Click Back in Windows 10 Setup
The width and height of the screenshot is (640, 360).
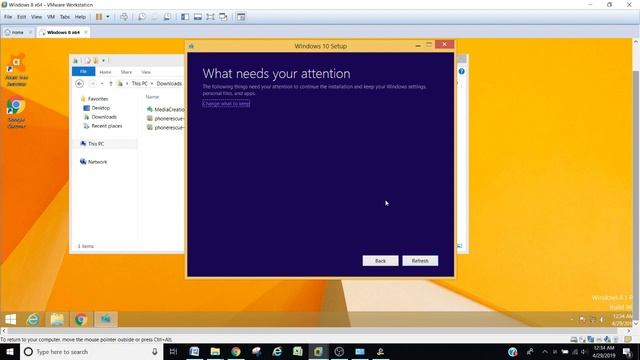(x=380, y=261)
